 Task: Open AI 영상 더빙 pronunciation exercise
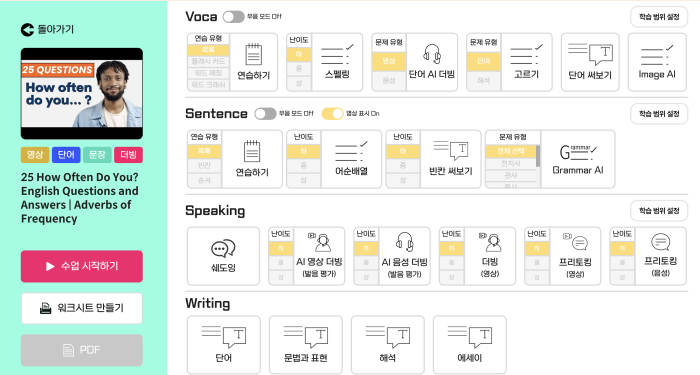319,256
